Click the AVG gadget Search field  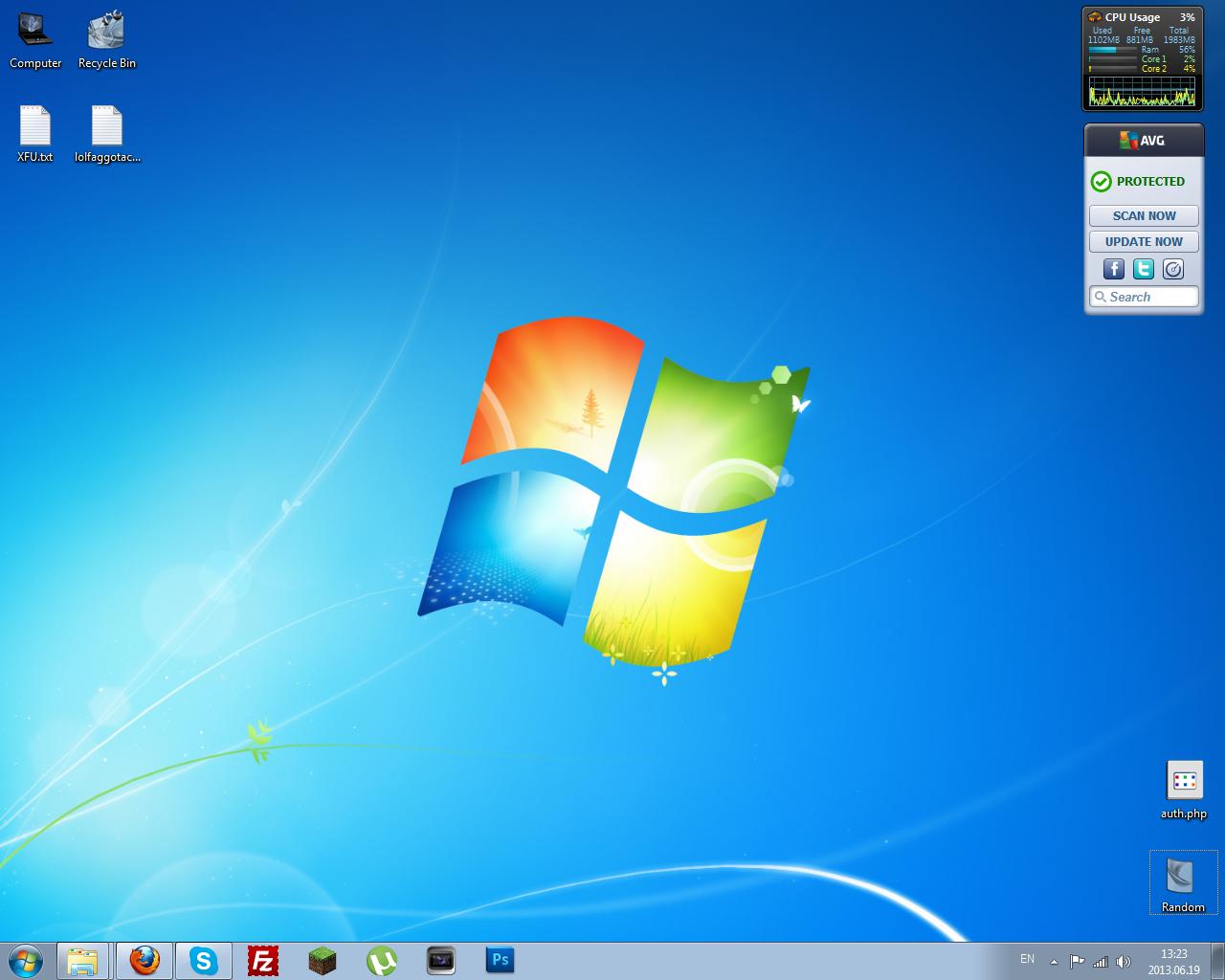coord(1144,297)
